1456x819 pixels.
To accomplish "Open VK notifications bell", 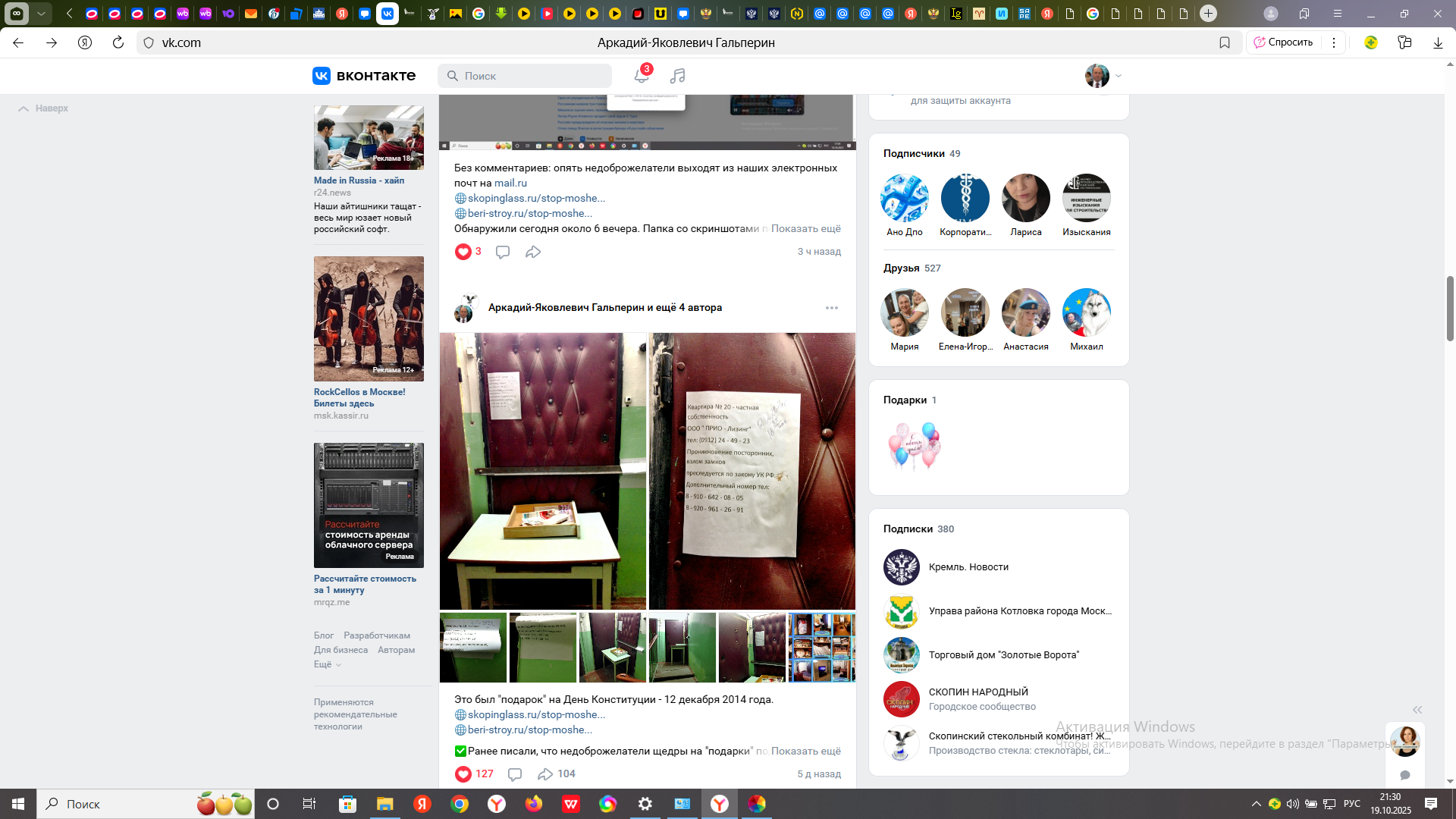I will tap(641, 76).
